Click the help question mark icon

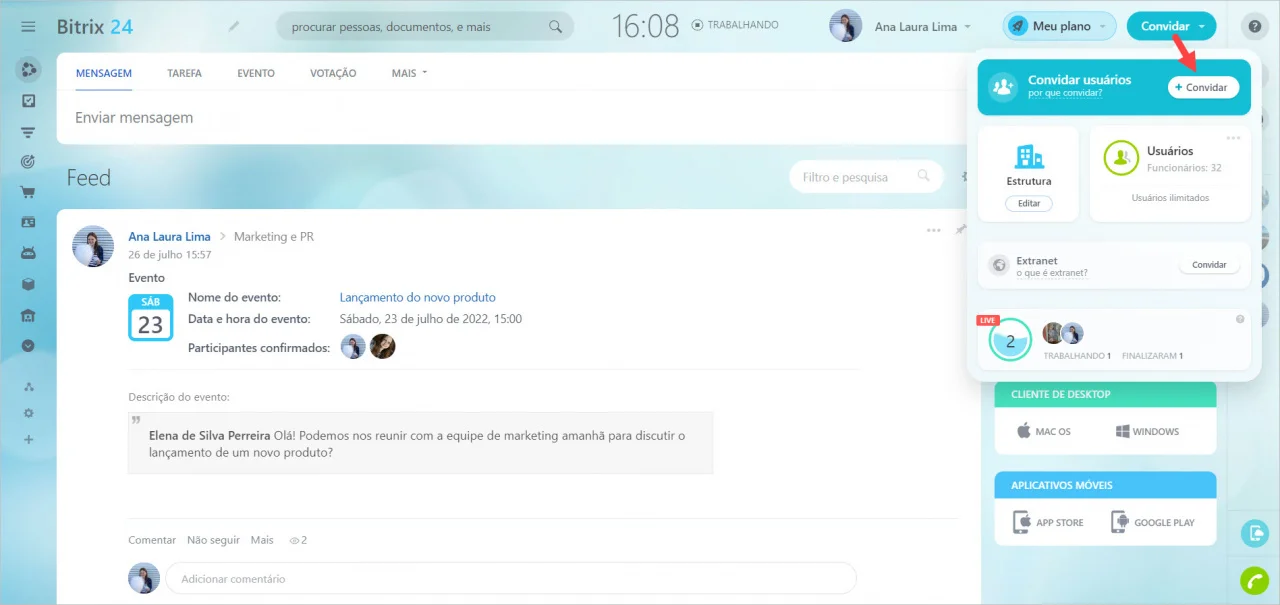(1254, 27)
